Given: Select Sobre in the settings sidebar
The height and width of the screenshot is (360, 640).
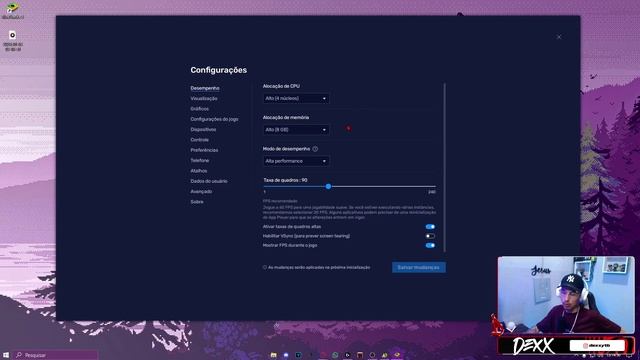Looking at the screenshot, I should 197,202.
